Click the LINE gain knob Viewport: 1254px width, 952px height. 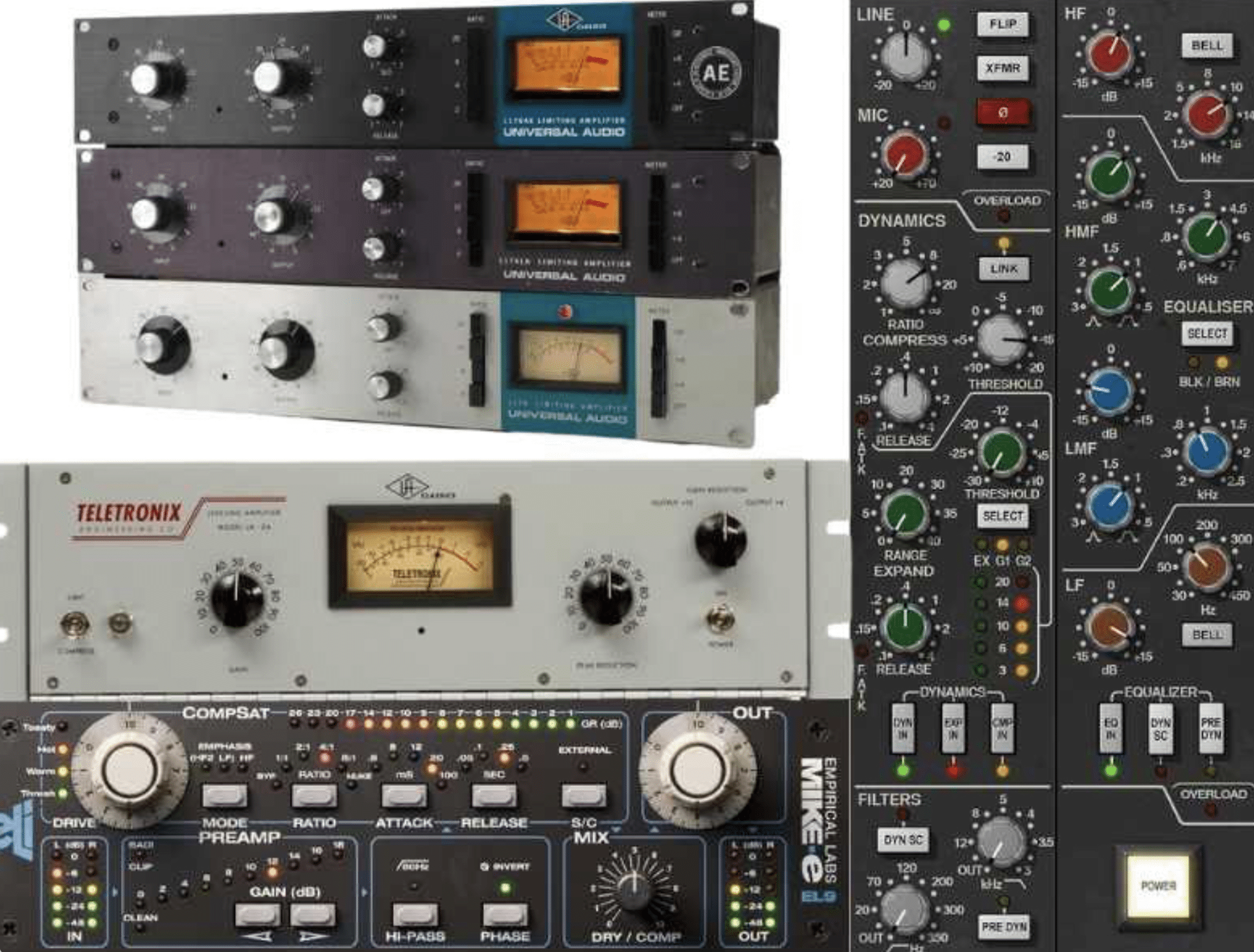click(x=906, y=56)
